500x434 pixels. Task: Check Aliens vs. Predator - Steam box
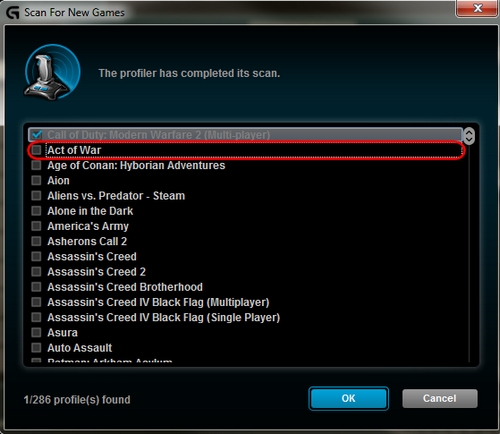(36, 196)
